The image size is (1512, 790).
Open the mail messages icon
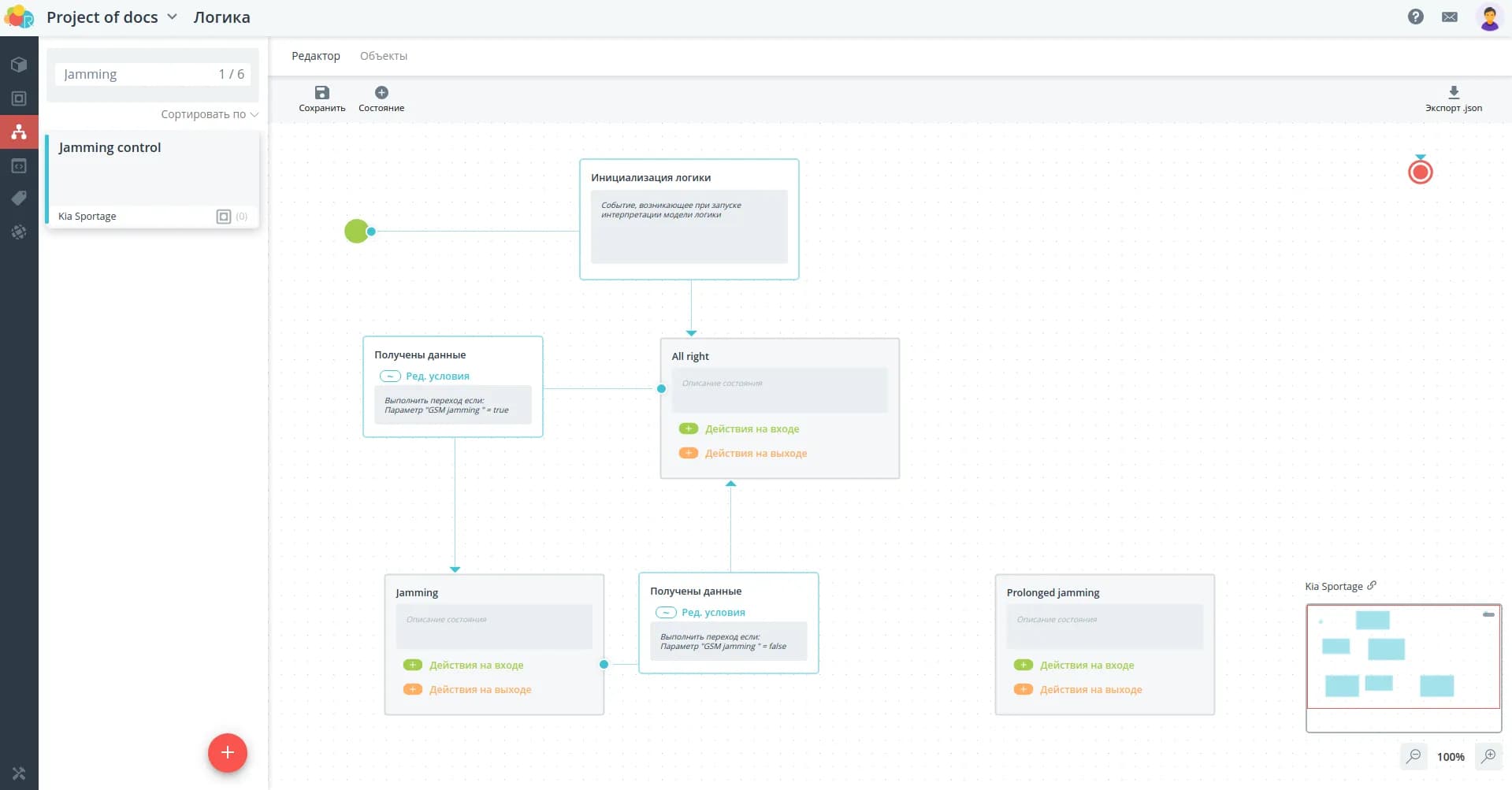(1449, 17)
